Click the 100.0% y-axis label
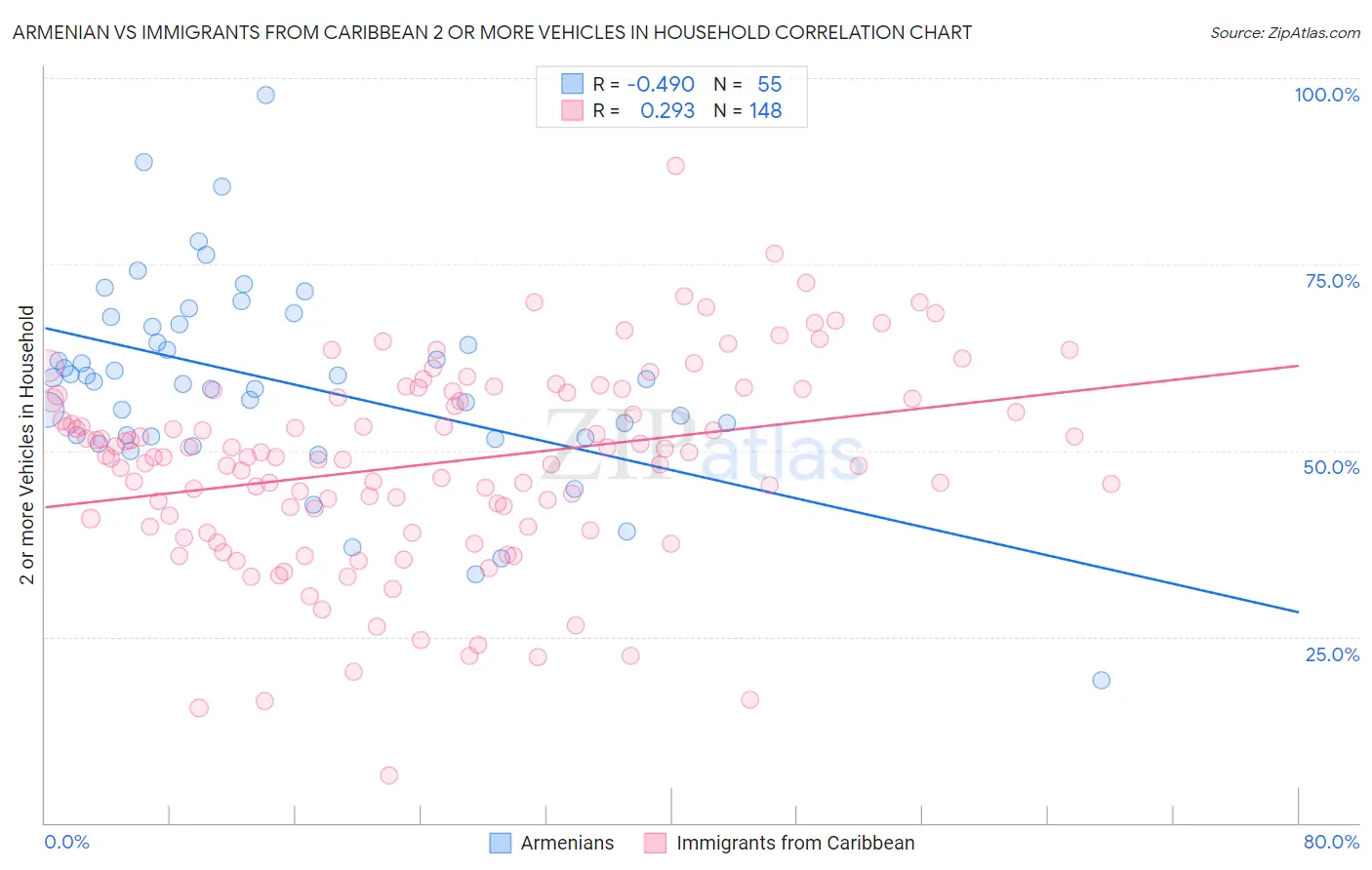Screen dimensions: 1372x870 pos(1326,95)
